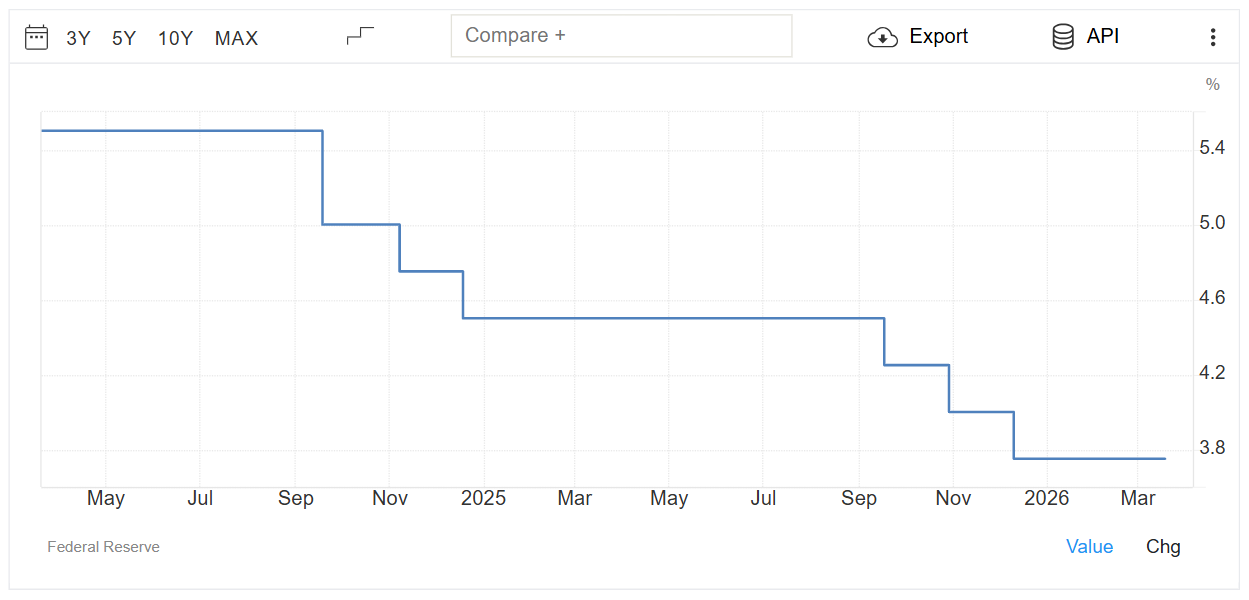Screen dimensions: 1249x600
Task: Click the API database icon
Action: (x=1062, y=37)
